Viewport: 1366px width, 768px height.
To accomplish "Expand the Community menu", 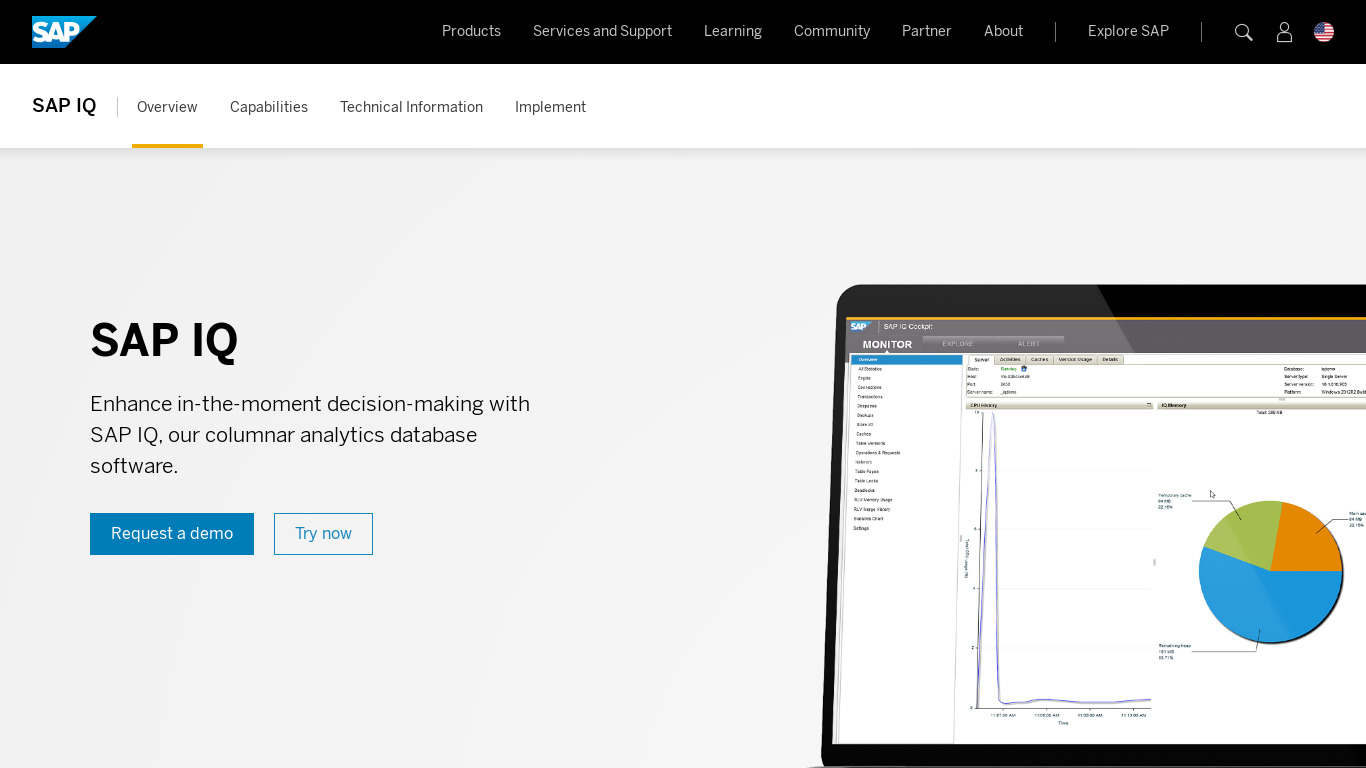I will pos(832,31).
